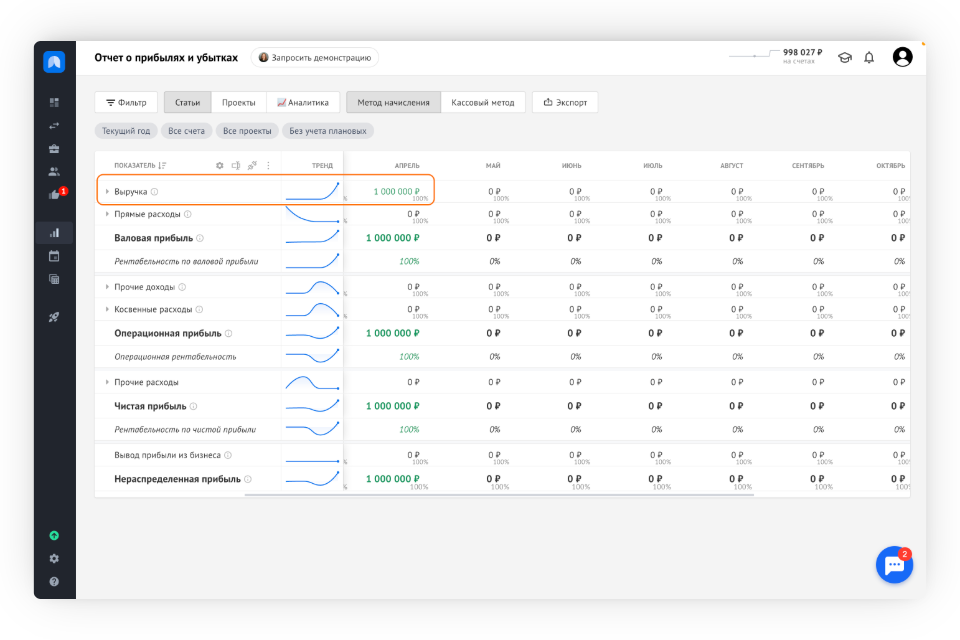Click info icon next to Прочие доходы
This screenshot has width=960, height=640.
click(182, 287)
